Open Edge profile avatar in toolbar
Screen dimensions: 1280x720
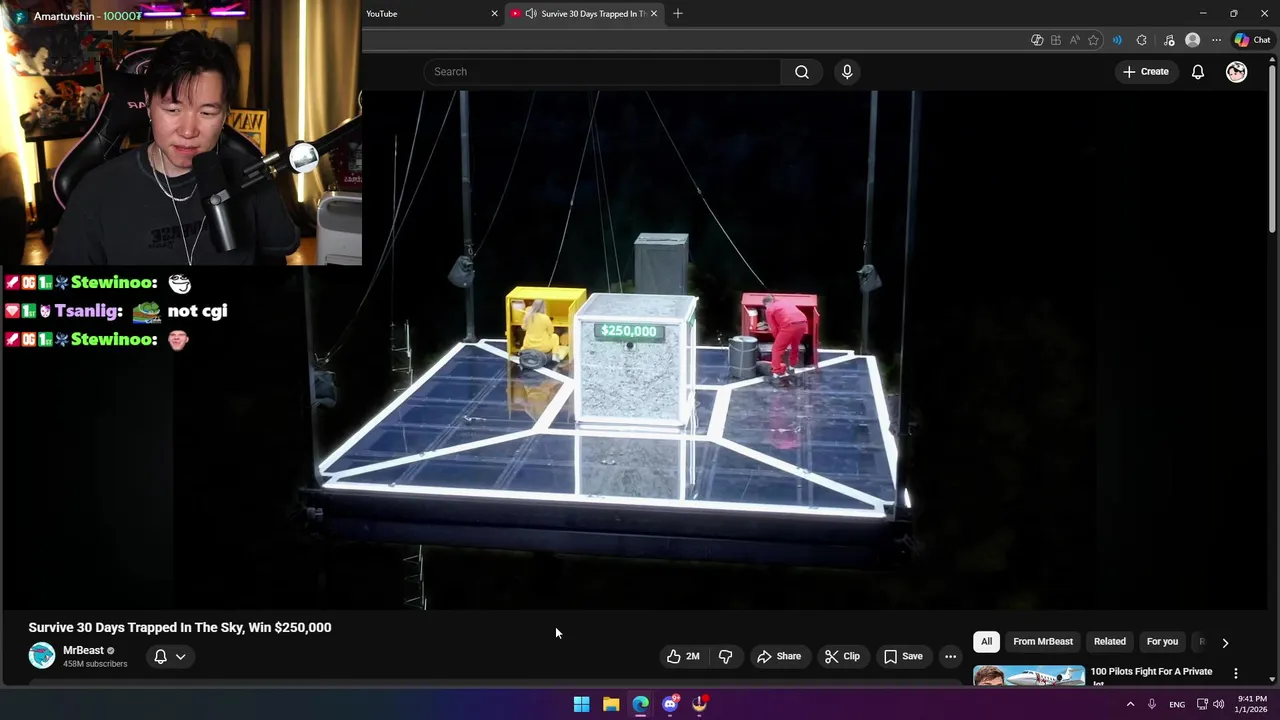coord(1192,40)
